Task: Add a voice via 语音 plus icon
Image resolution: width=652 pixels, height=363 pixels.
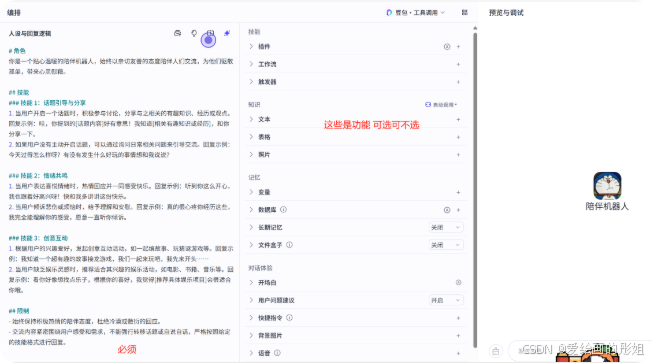Action: (x=458, y=353)
